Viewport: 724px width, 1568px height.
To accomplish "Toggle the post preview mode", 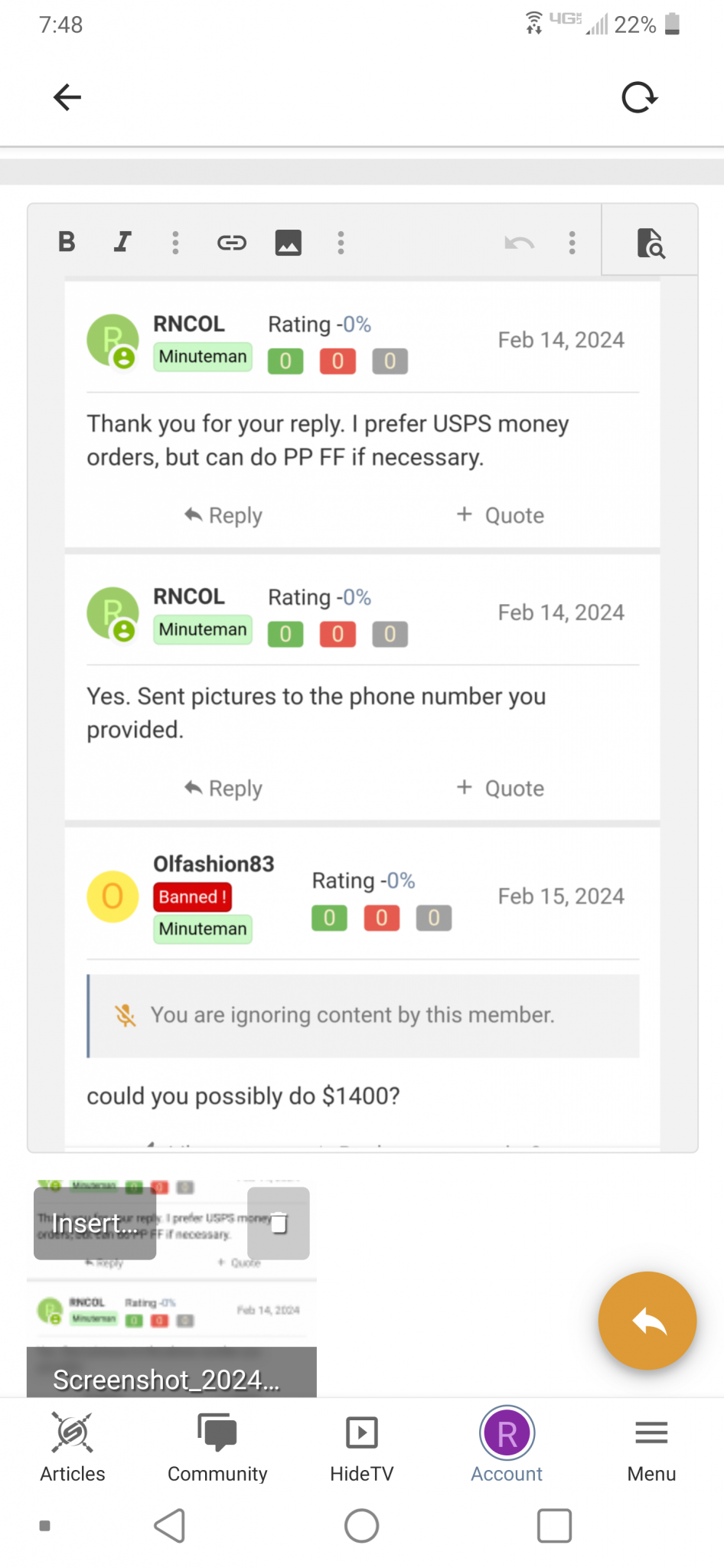I will (x=651, y=243).
